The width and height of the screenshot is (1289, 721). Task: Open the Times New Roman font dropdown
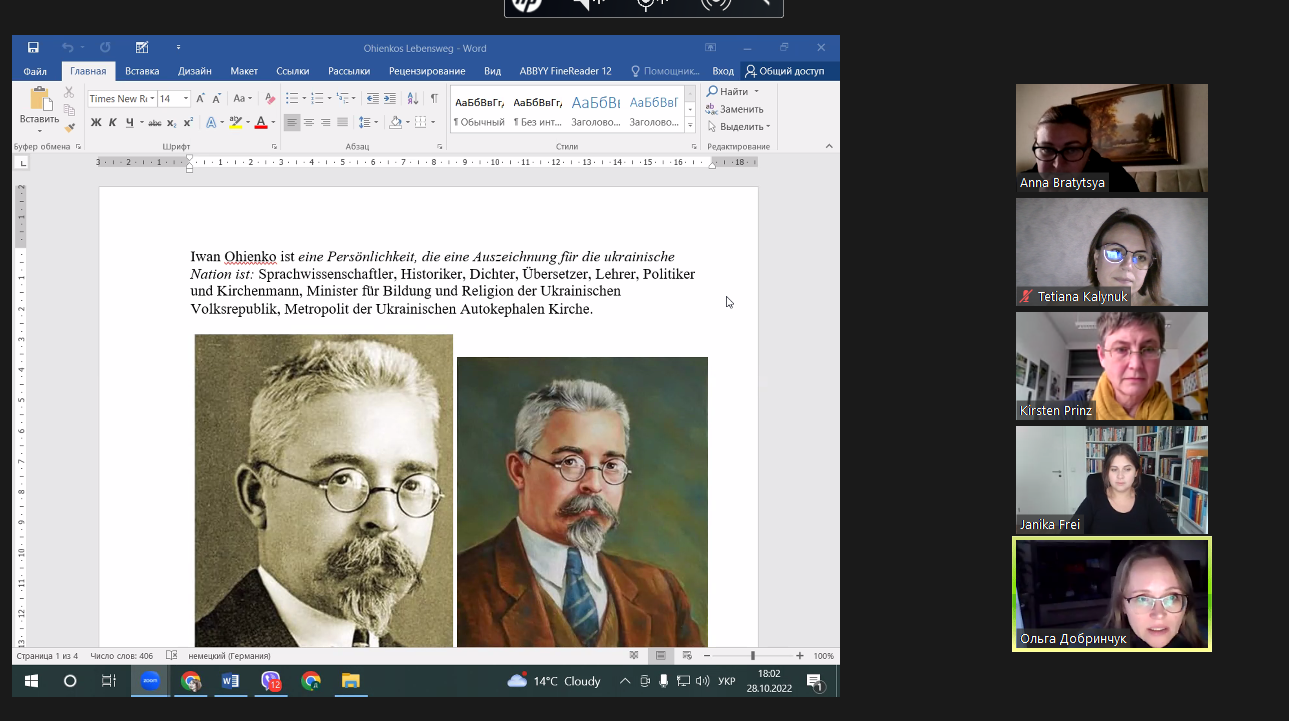pos(152,99)
